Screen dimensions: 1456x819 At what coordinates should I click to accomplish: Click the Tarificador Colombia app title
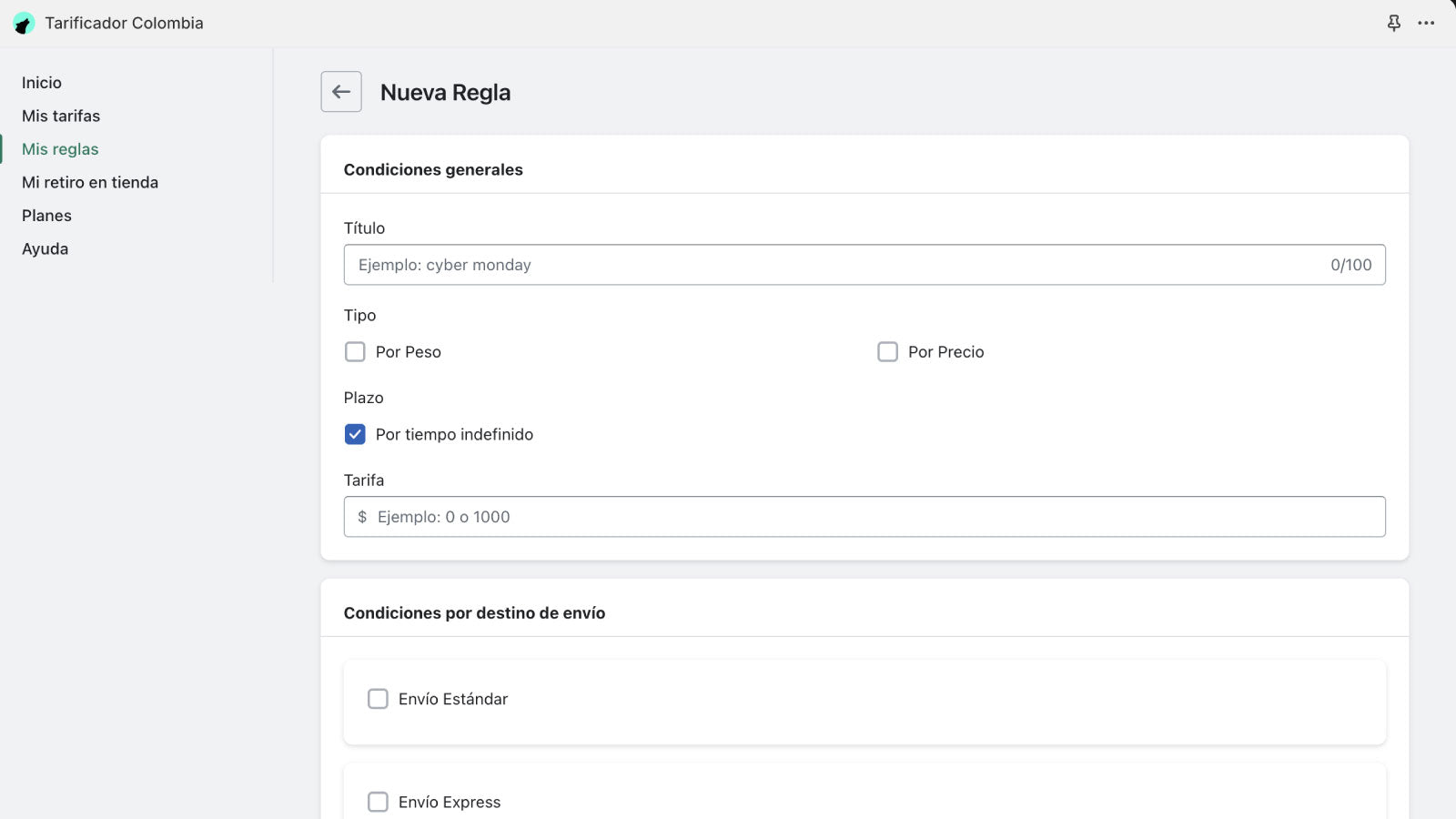[x=124, y=23]
